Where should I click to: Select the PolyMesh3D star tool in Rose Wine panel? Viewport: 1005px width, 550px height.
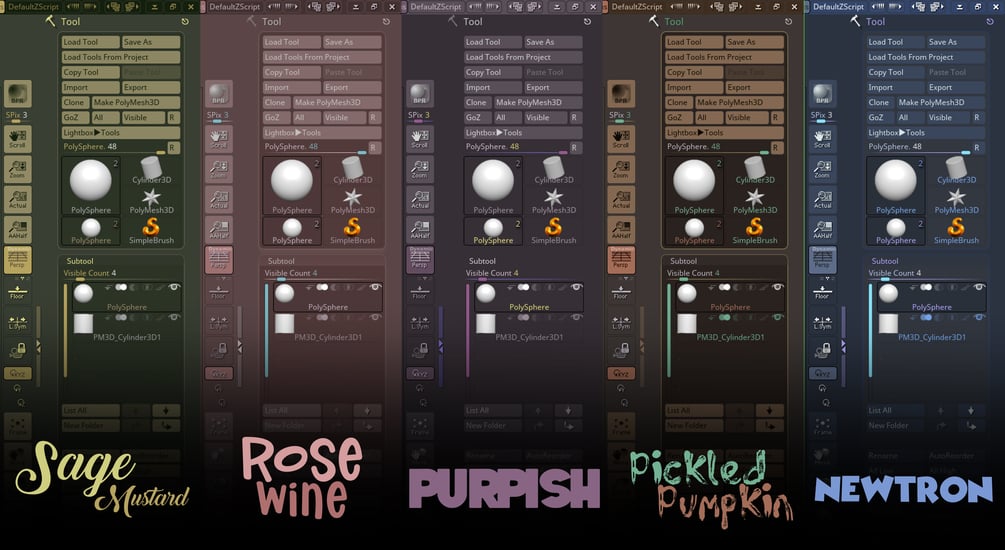(x=353, y=201)
